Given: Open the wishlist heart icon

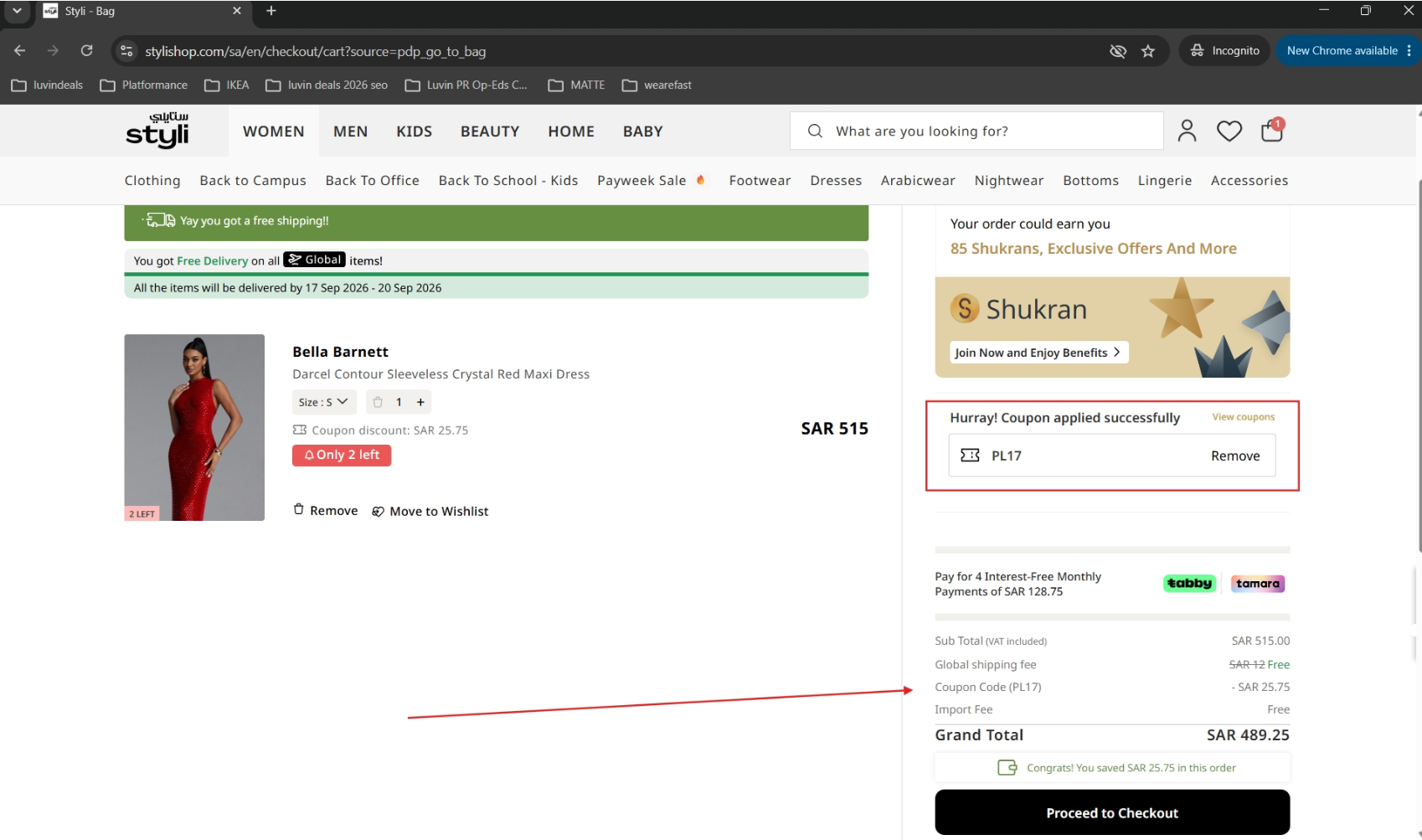Looking at the screenshot, I should [1229, 131].
